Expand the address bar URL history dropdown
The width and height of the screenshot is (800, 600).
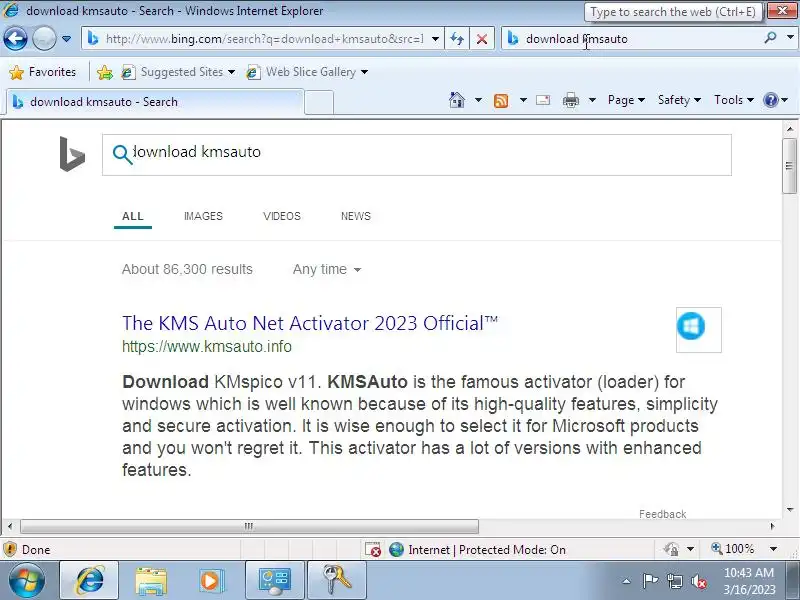click(435, 39)
